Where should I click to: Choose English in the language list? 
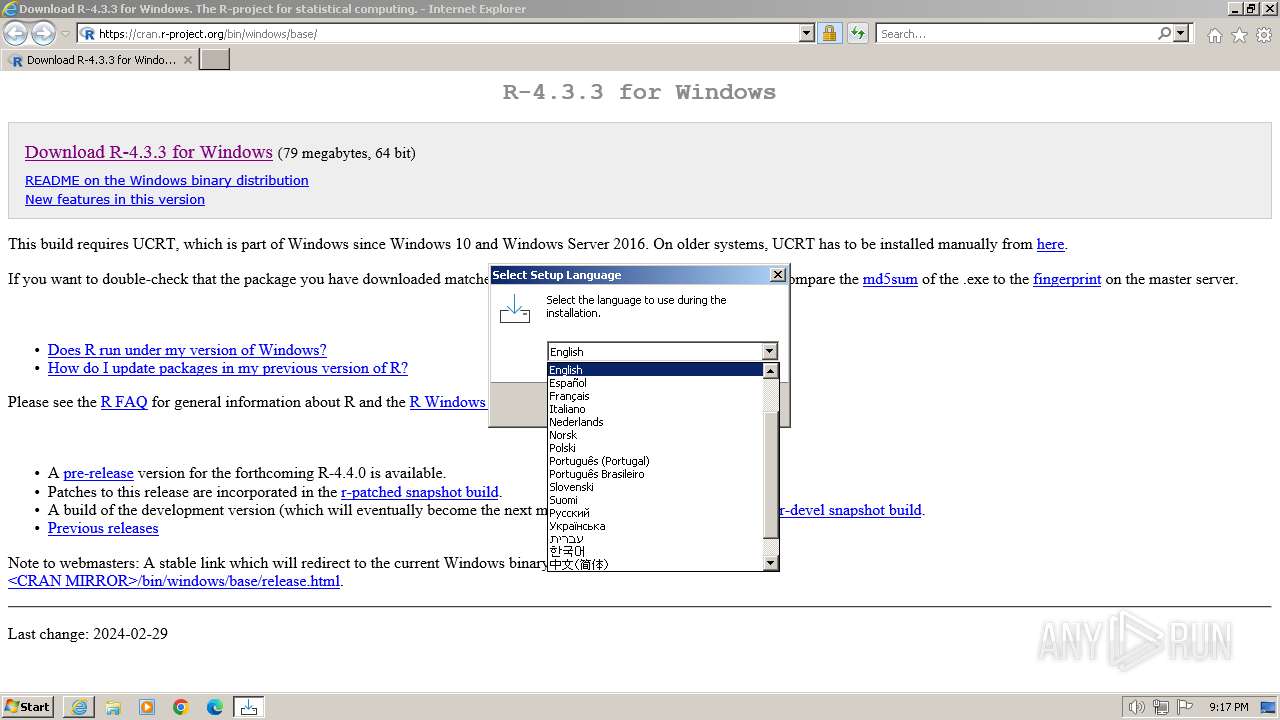click(x=655, y=370)
